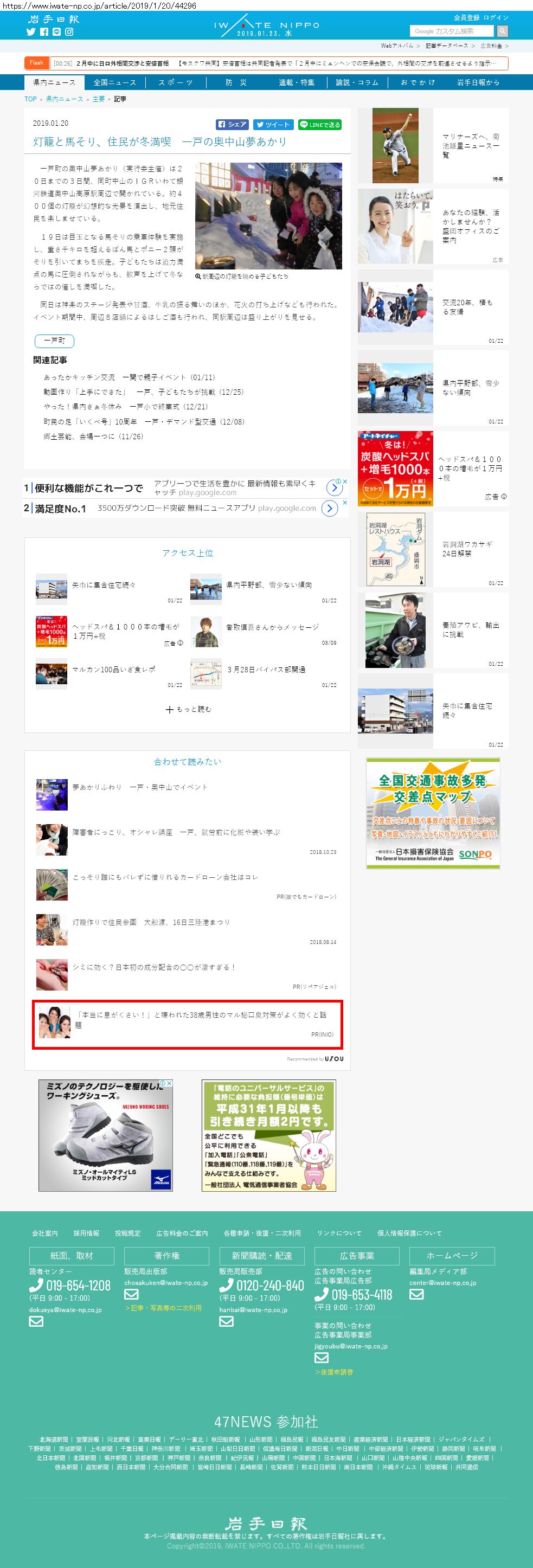Click the search magnifier button
Screen dimensions: 533x1568
click(502, 31)
